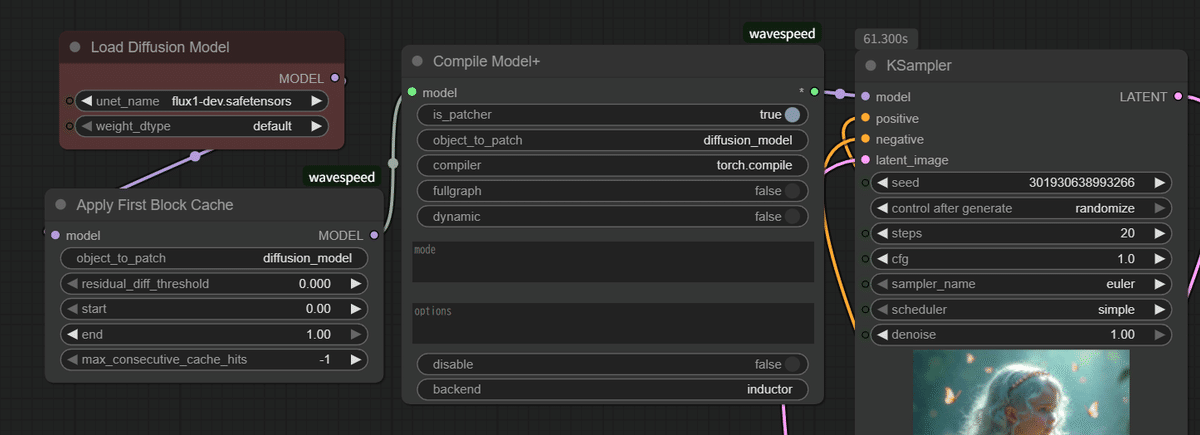Collapse the KSampler node
The height and width of the screenshot is (435, 1200).
coord(871,66)
